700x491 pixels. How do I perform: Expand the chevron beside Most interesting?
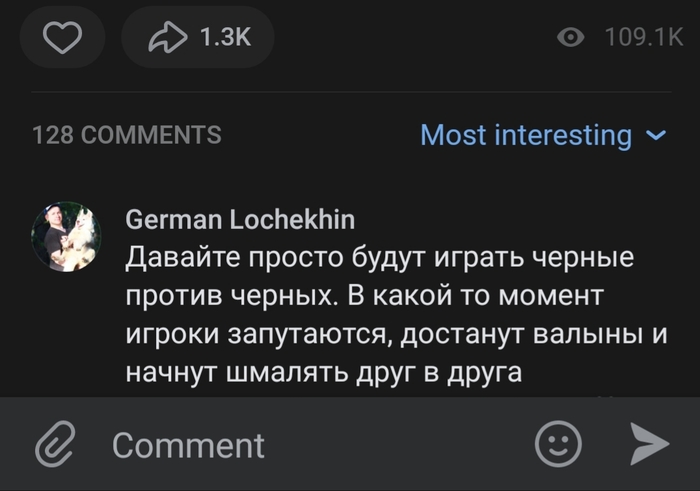click(x=657, y=135)
